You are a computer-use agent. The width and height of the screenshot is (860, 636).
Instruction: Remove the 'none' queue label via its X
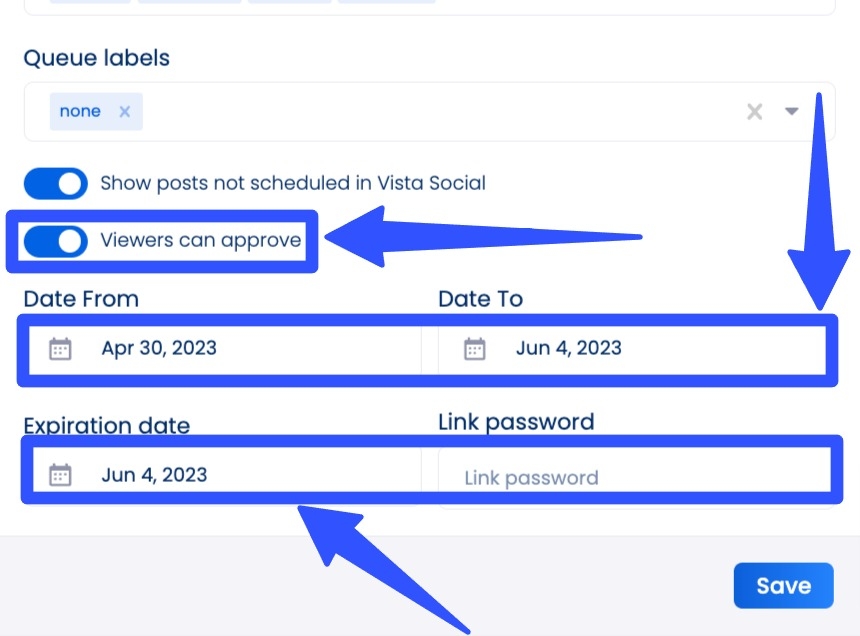124,111
